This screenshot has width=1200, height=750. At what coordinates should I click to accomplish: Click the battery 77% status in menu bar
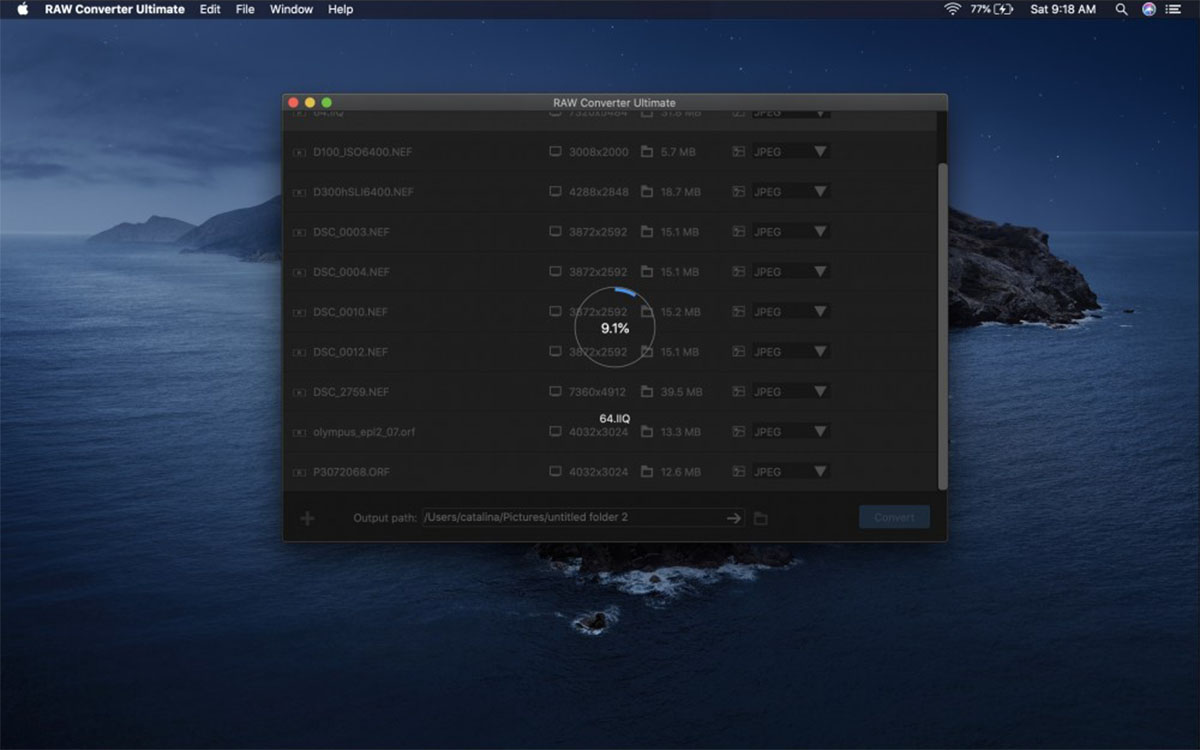991,9
